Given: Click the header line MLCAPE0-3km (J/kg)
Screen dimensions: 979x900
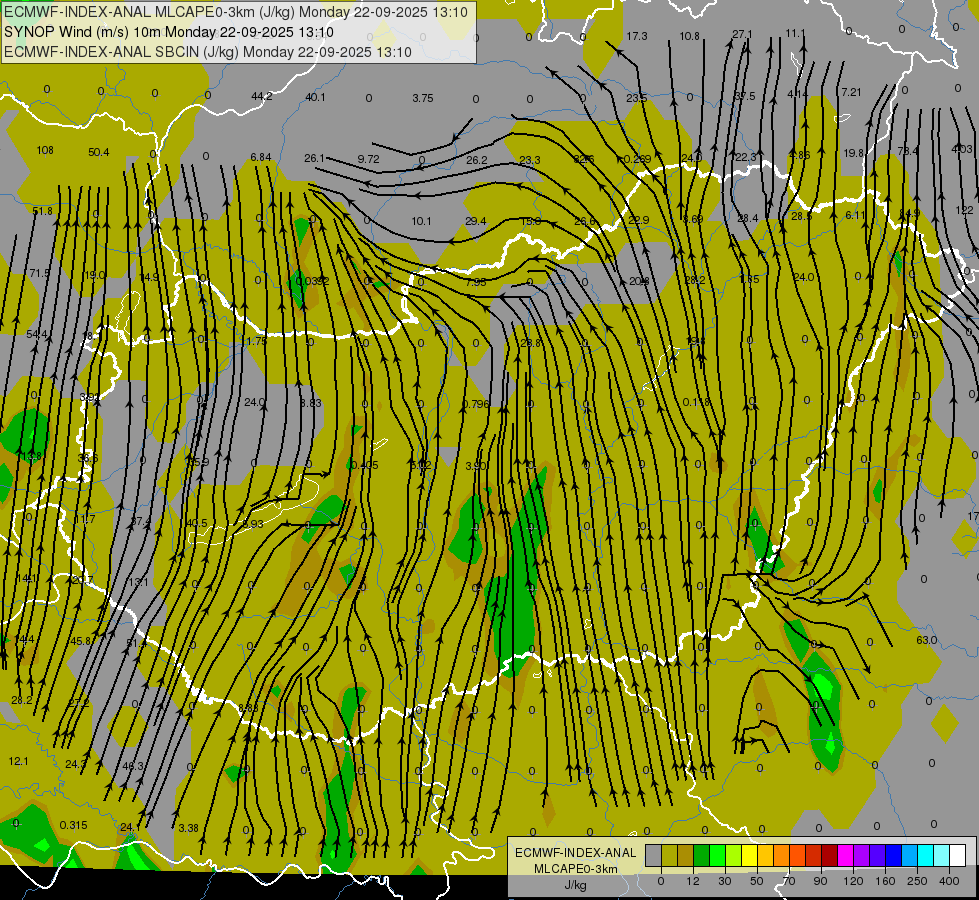Looking at the screenshot, I should pyautogui.click(x=235, y=12).
